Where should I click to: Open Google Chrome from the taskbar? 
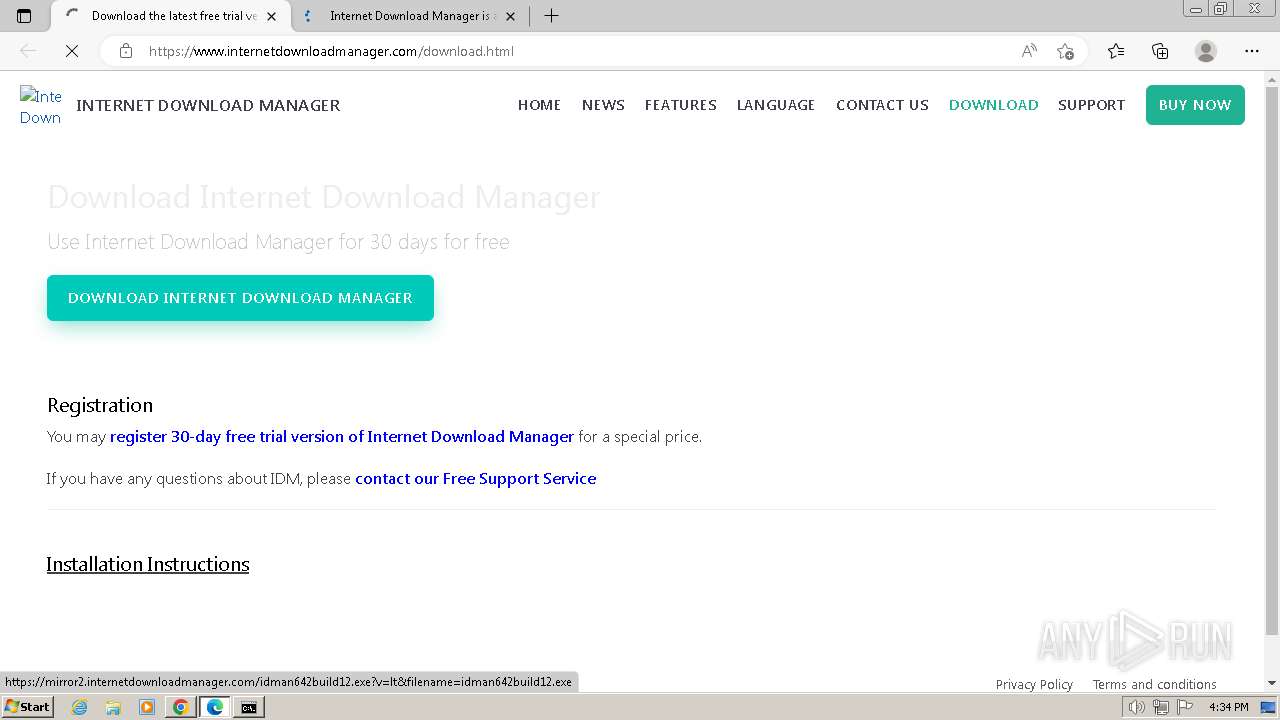(181, 707)
